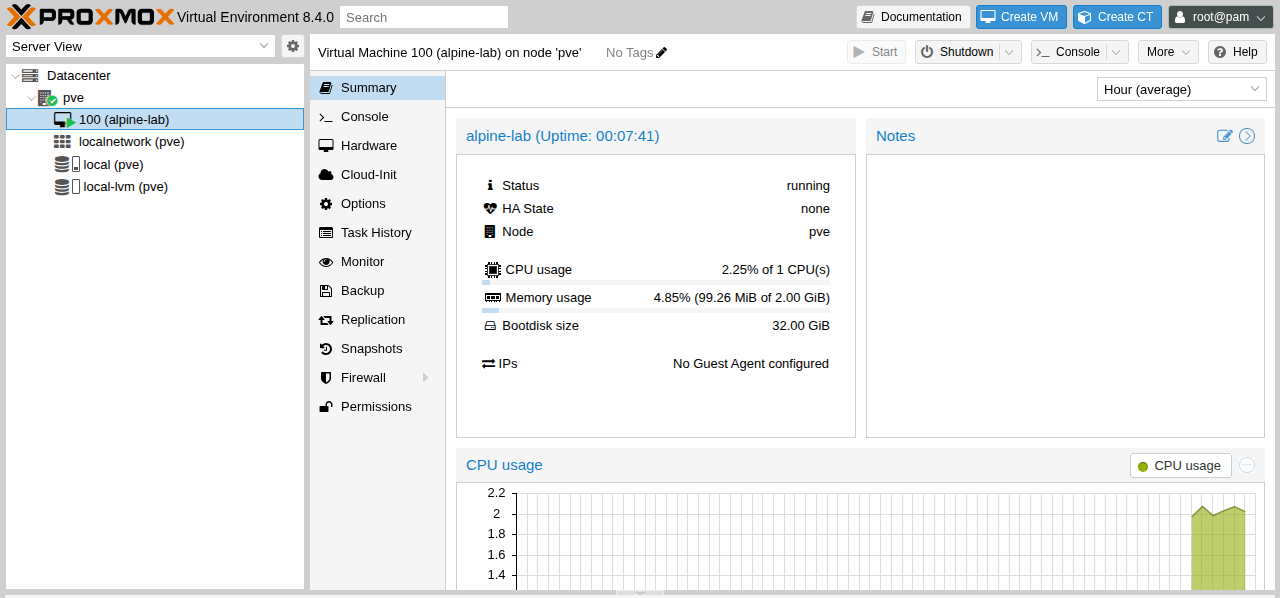This screenshot has width=1280, height=598.
Task: Click the Create CT button
Action: [x=1117, y=17]
